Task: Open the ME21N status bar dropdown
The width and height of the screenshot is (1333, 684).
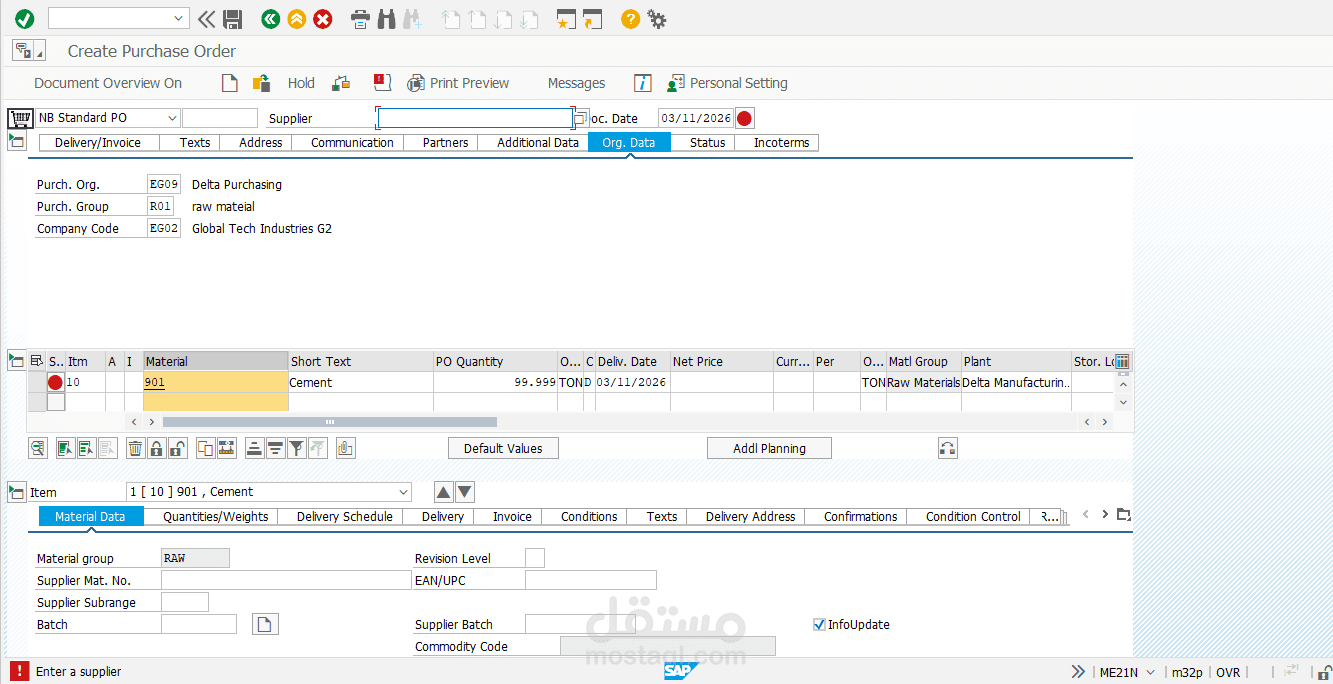Action: coord(1151,672)
